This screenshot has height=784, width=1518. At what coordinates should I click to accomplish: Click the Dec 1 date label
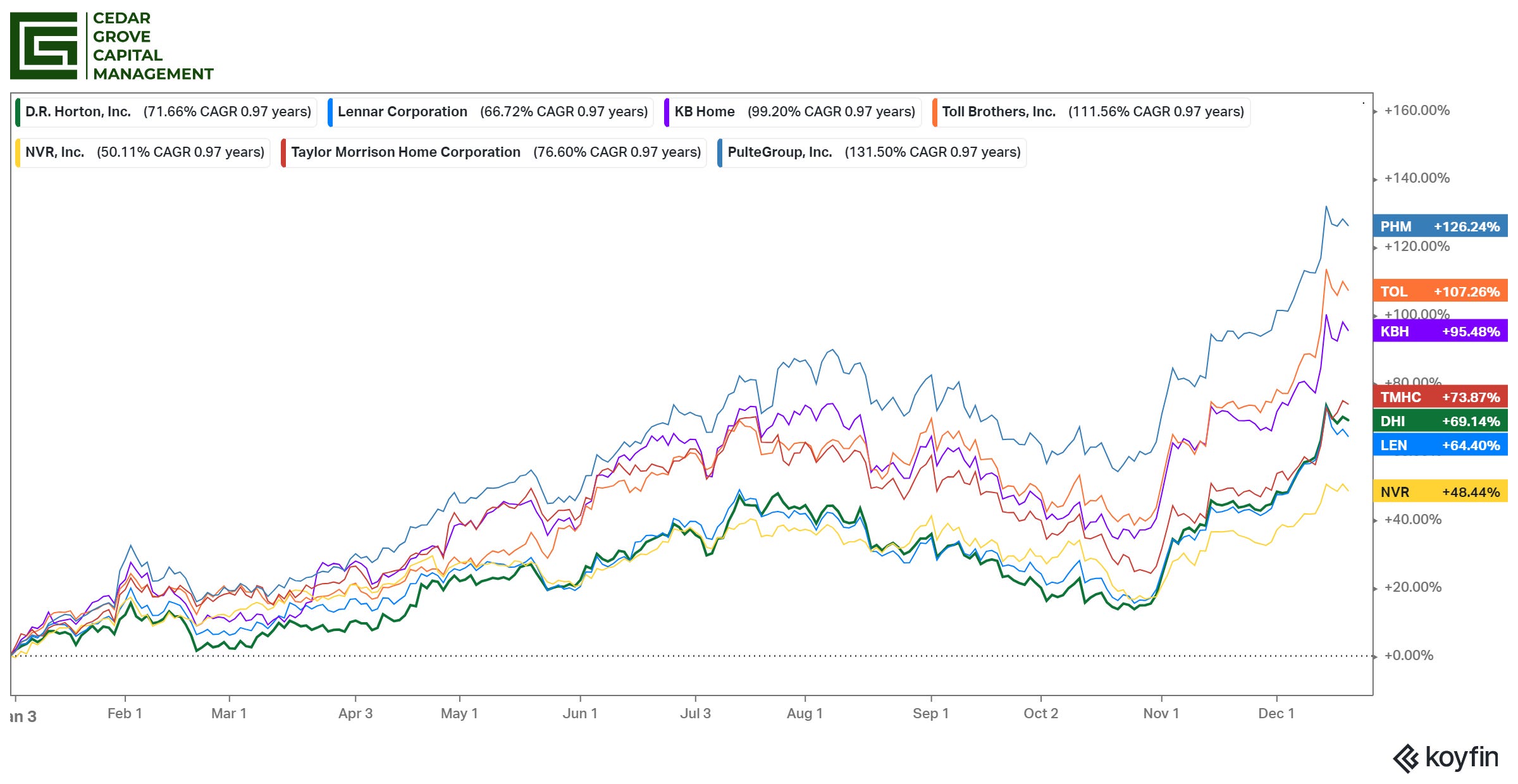point(1276,714)
